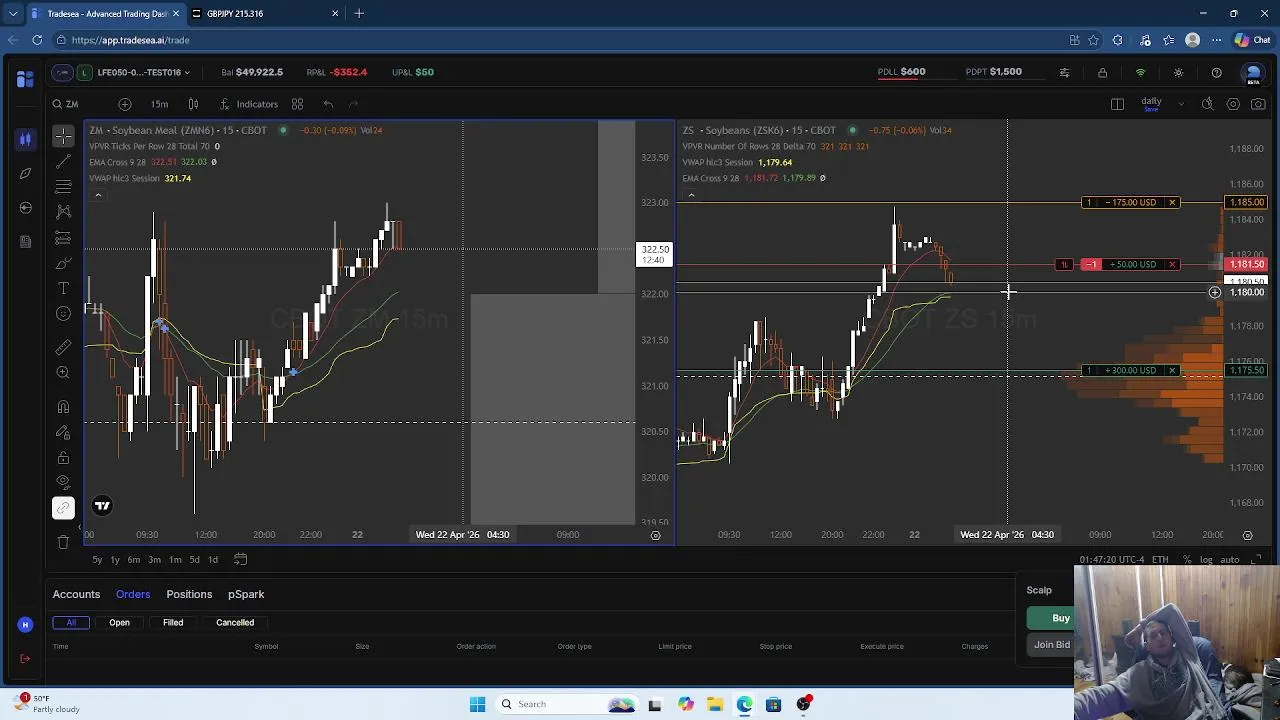Click the ZM symbol search field
Image resolution: width=1280 pixels, height=720 pixels.
point(78,104)
